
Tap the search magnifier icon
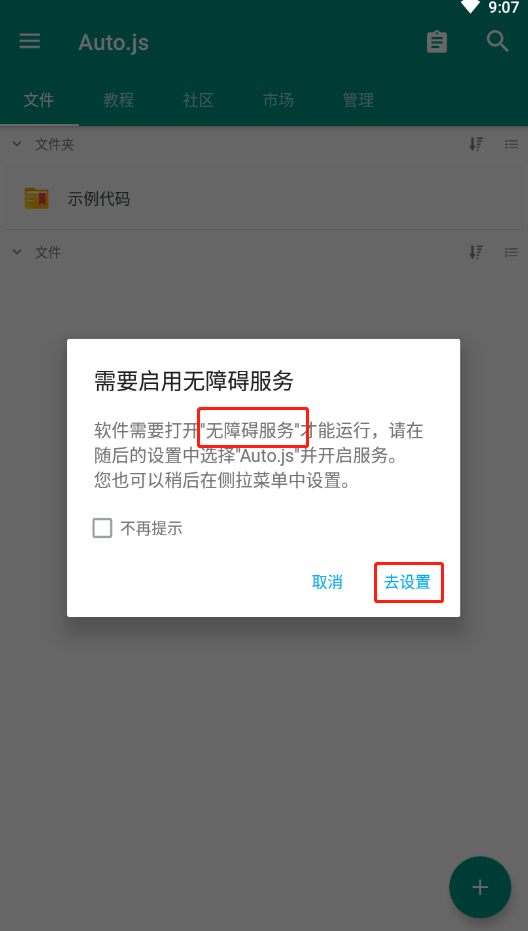(497, 42)
